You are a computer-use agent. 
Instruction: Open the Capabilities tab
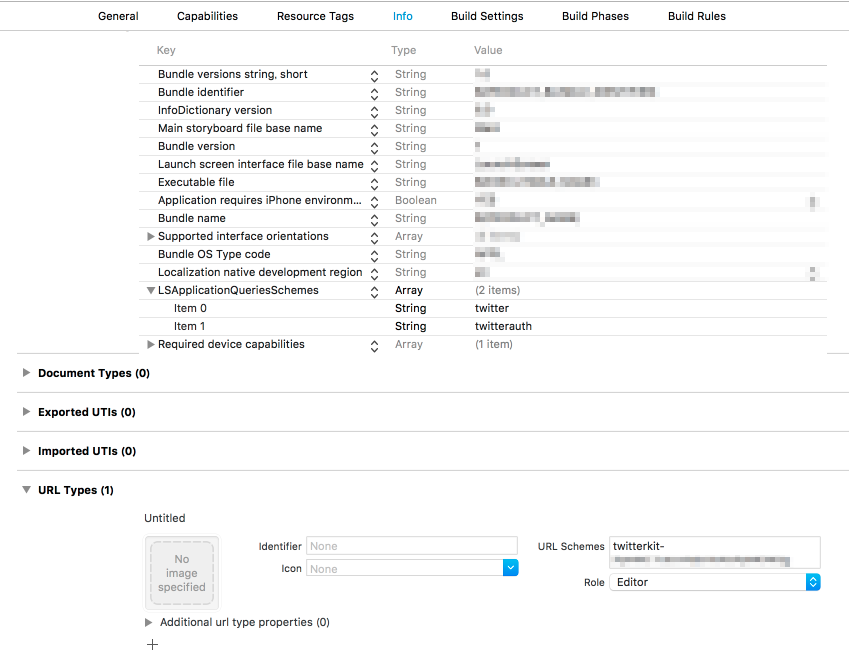[207, 16]
